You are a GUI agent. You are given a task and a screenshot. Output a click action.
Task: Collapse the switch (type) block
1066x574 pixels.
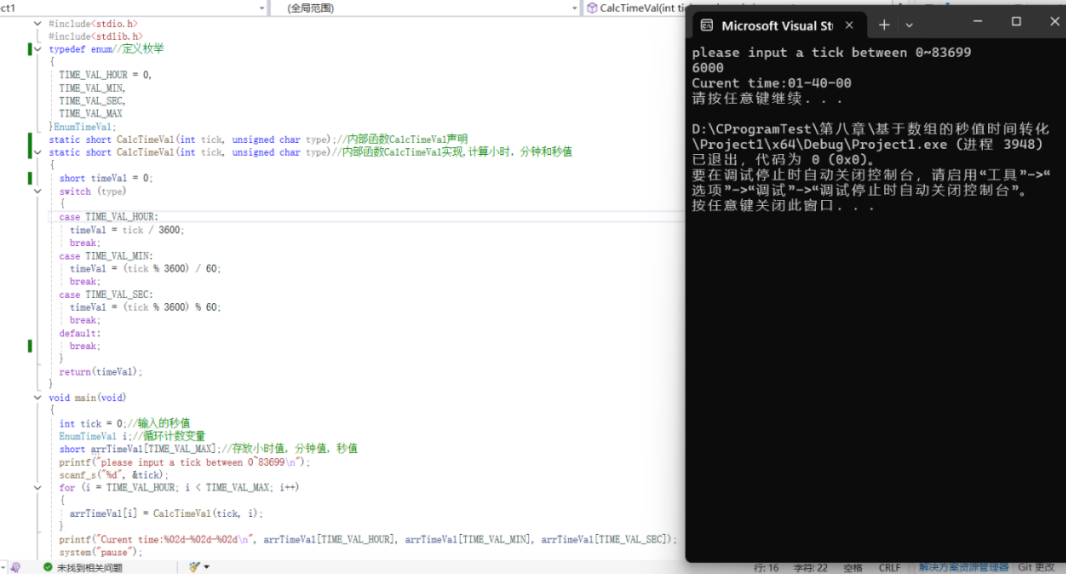pyautogui.click(x=37, y=191)
